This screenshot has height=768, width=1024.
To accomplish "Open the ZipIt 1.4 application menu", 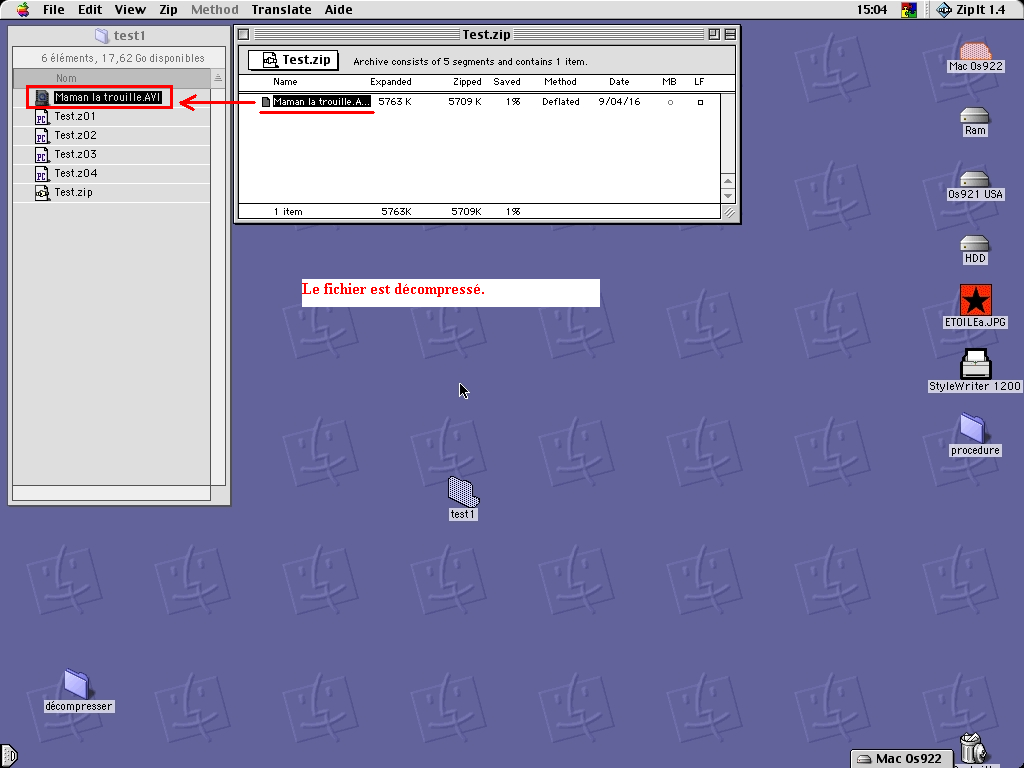I will coord(970,10).
